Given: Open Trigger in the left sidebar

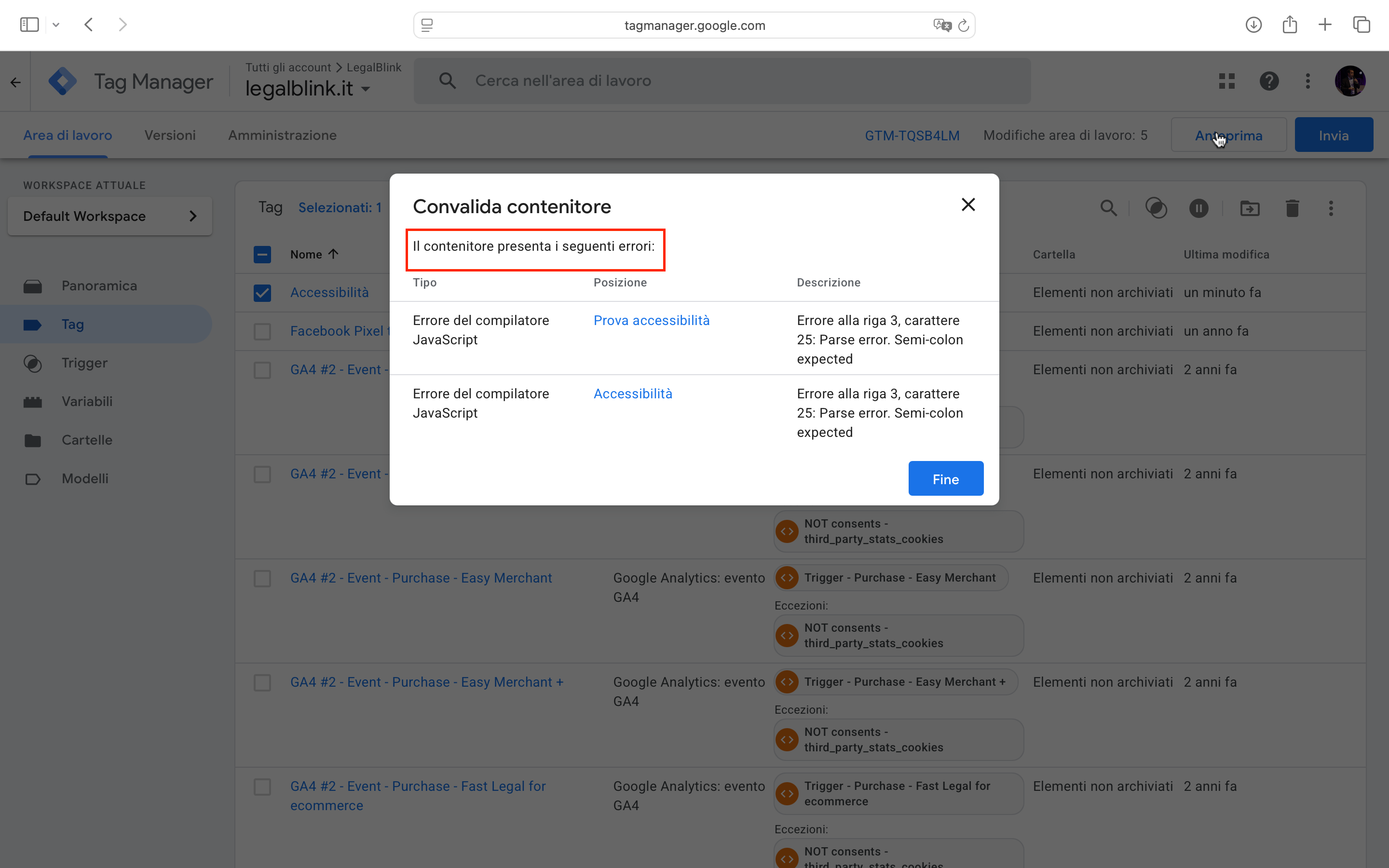Looking at the screenshot, I should click(x=84, y=363).
